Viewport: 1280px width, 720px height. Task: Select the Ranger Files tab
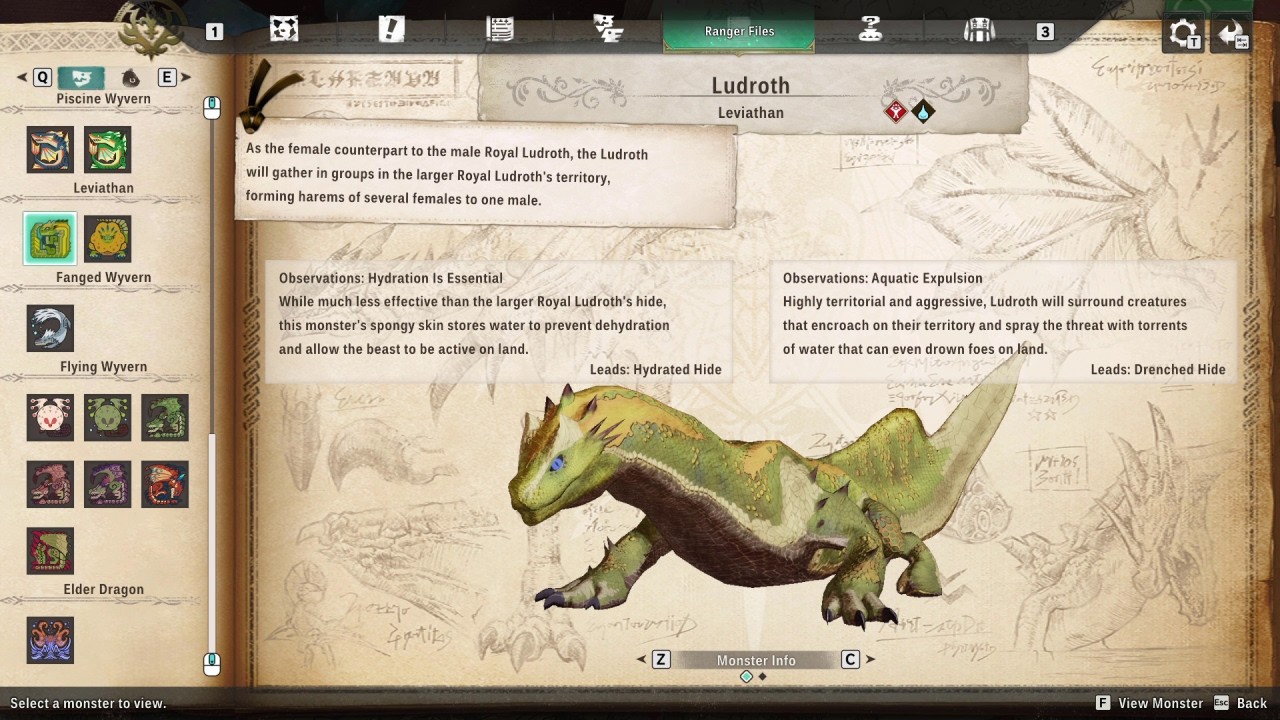pyautogui.click(x=739, y=31)
